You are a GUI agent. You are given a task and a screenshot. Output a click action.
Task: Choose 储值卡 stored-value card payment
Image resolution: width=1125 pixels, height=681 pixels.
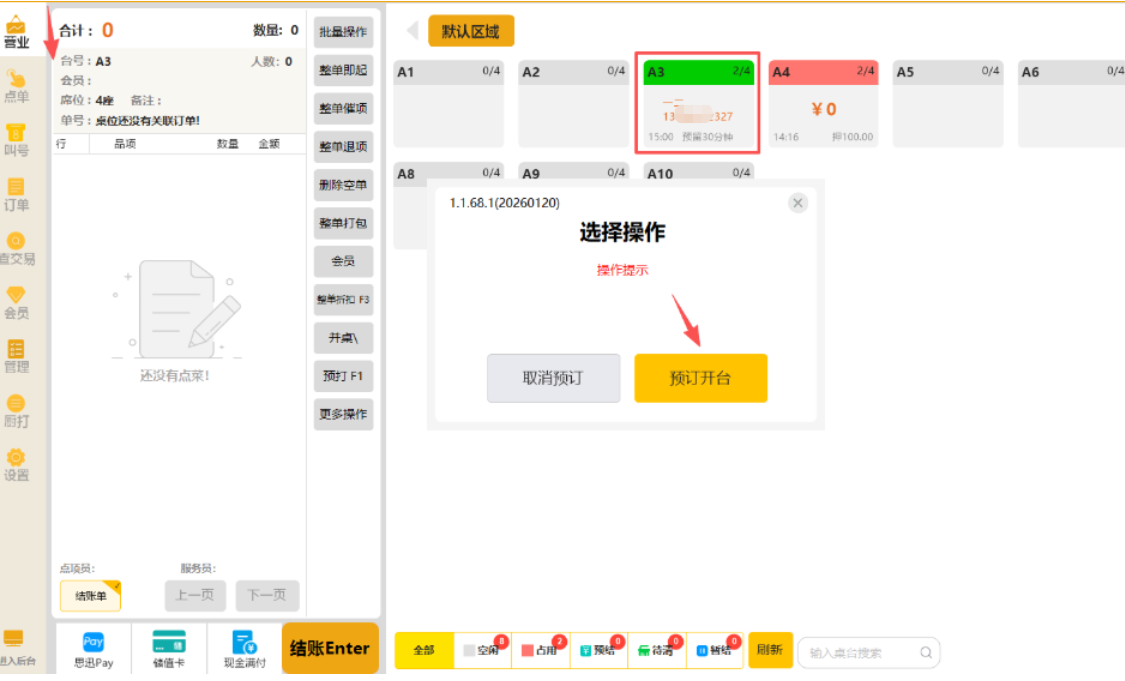(x=169, y=650)
